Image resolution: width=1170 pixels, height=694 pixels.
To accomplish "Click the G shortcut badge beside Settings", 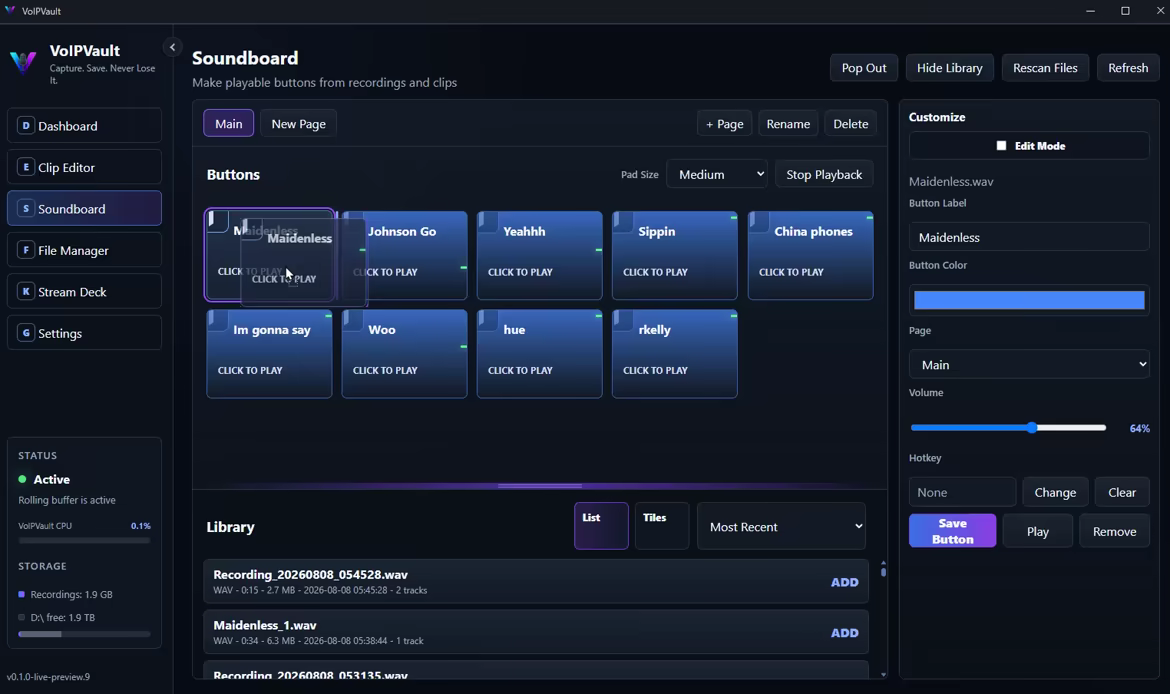I will 26,333.
